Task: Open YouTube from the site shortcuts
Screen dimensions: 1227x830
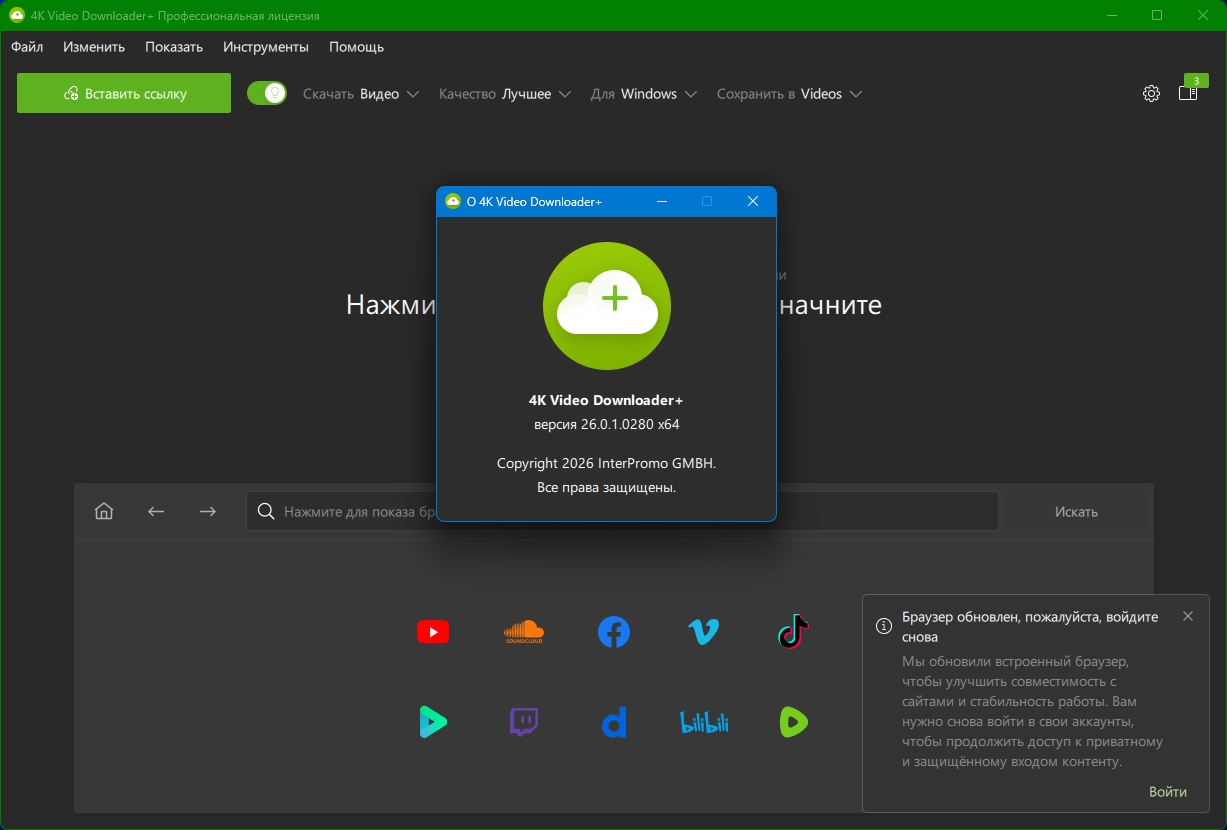Action: (433, 632)
